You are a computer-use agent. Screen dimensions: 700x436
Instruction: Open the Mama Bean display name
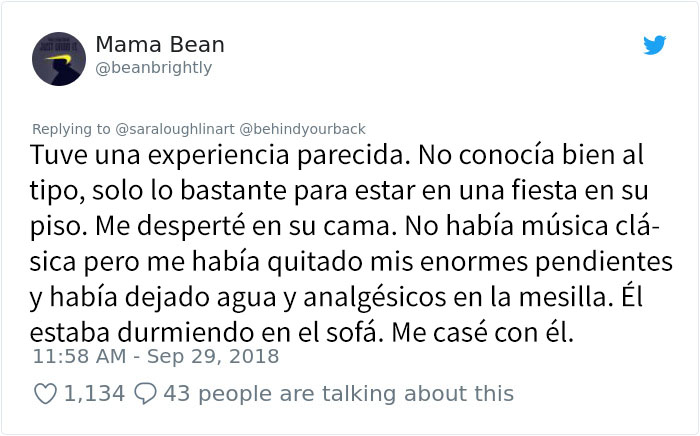(x=160, y=45)
